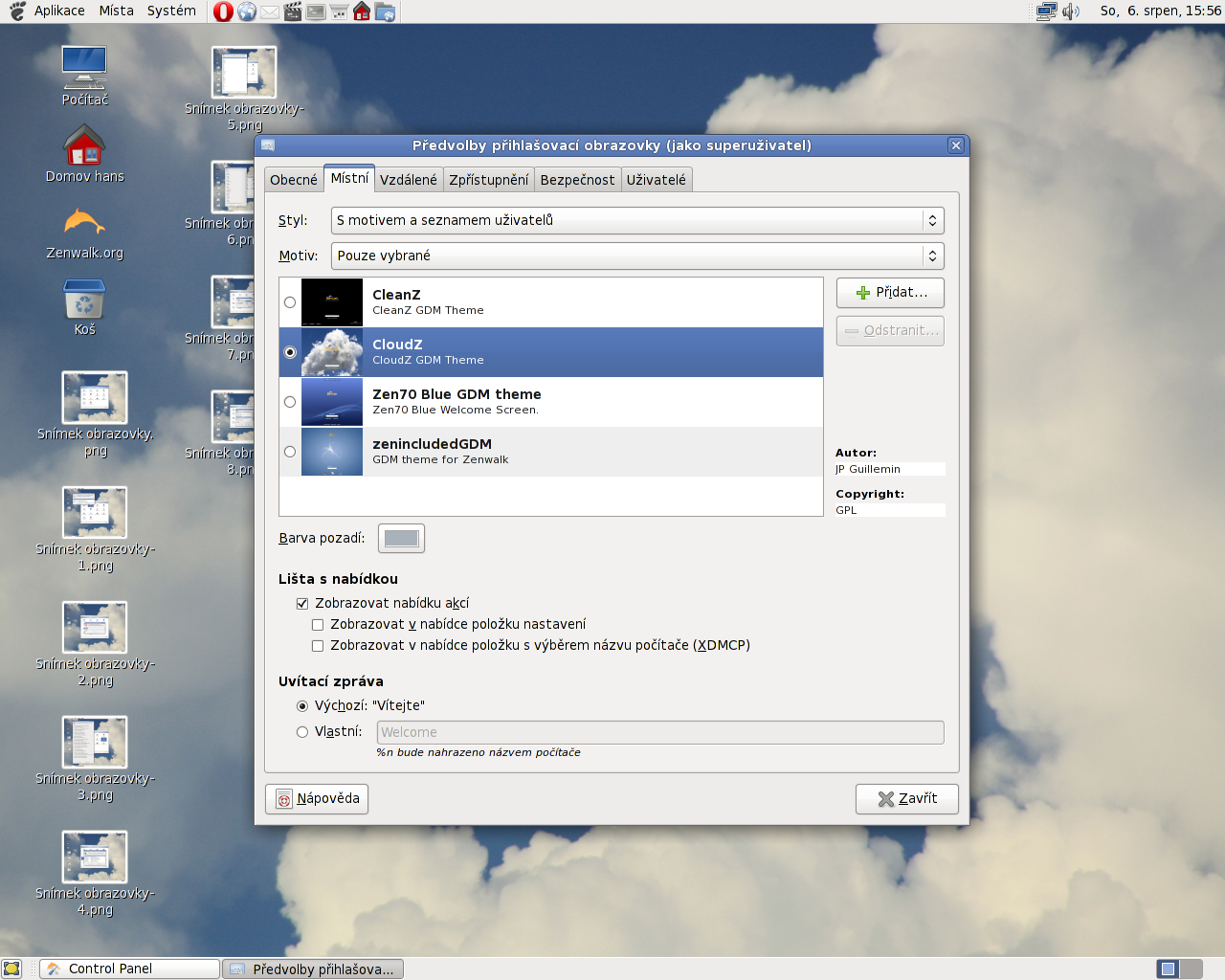
Task: Choose Vlastní custom welcome message
Action: tap(302, 731)
